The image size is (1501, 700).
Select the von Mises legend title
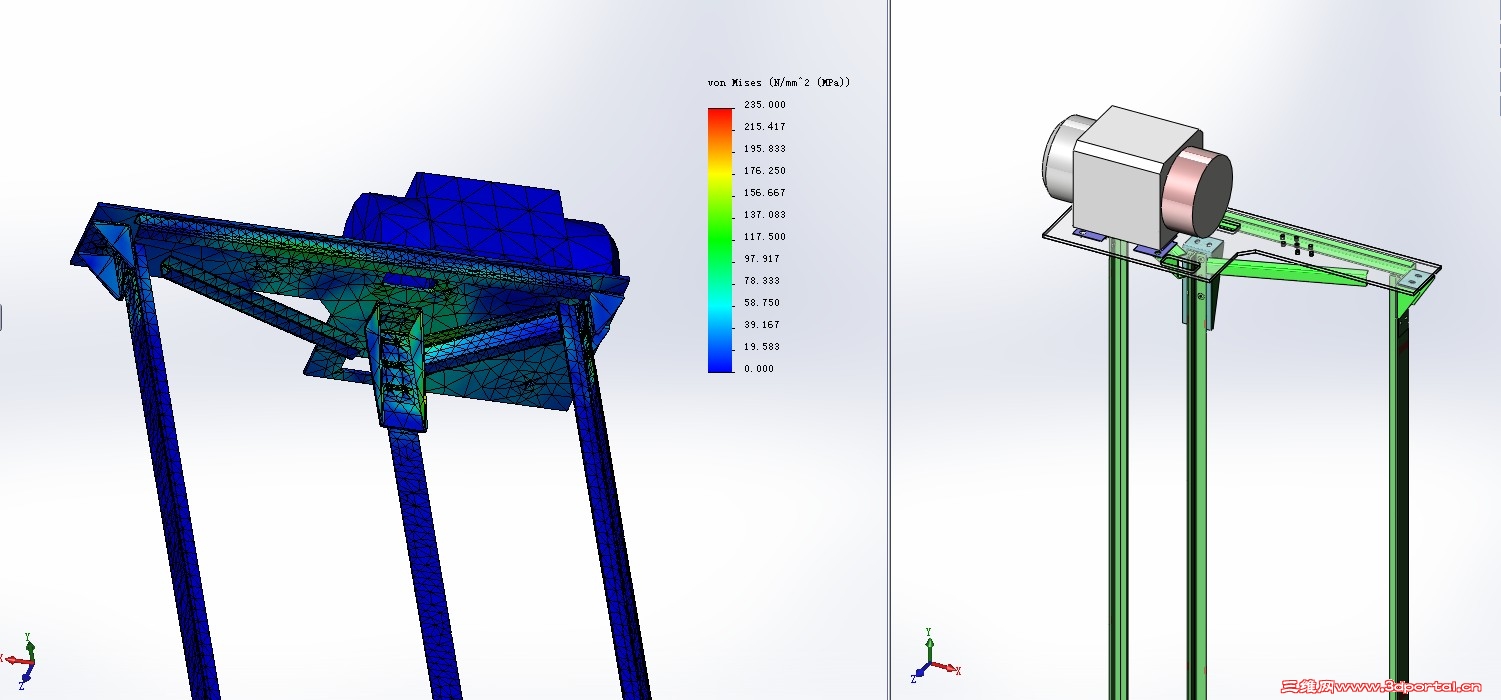[x=778, y=82]
